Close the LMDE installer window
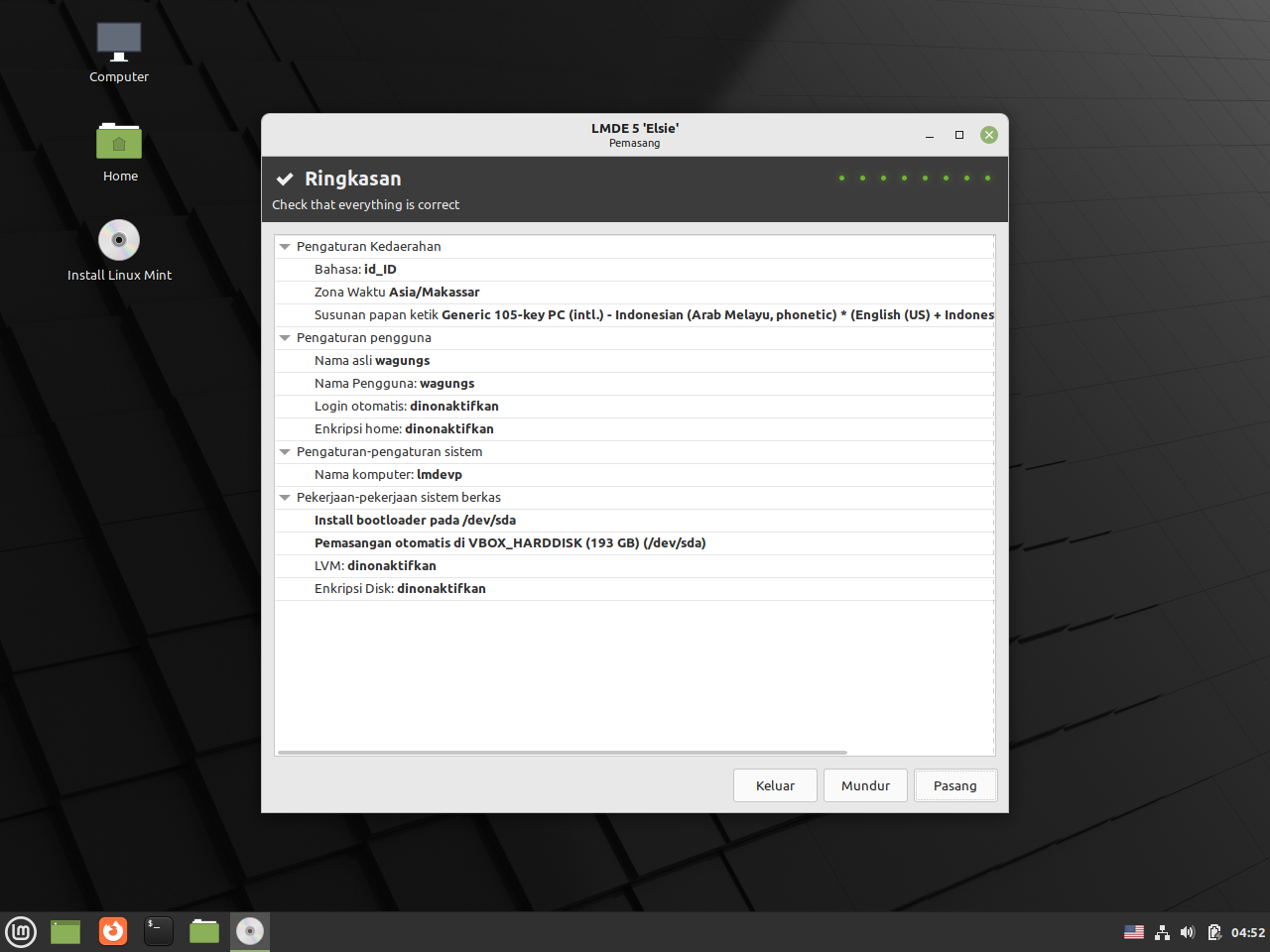1270x952 pixels. [989, 135]
